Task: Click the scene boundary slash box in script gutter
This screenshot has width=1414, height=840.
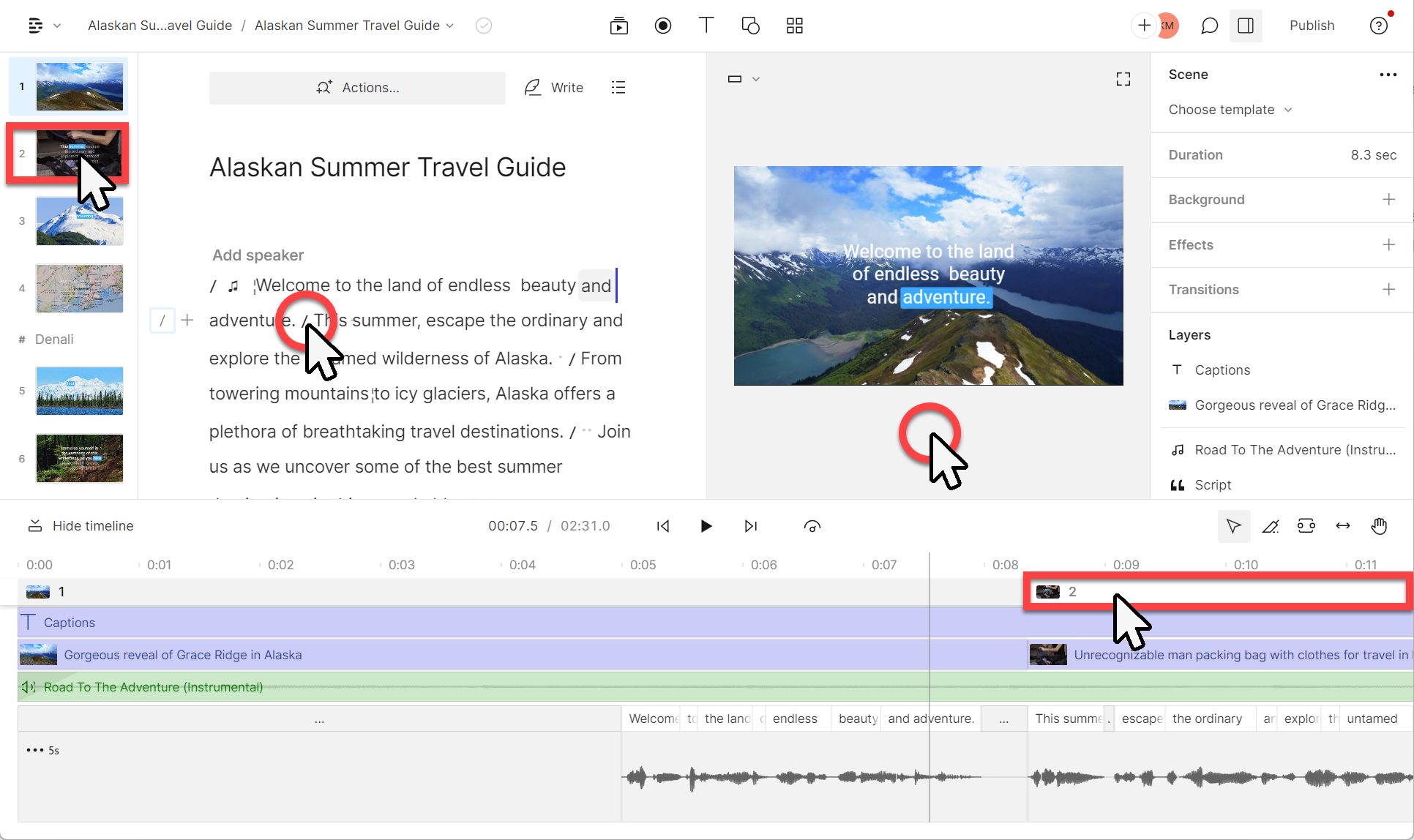Action: click(x=162, y=320)
